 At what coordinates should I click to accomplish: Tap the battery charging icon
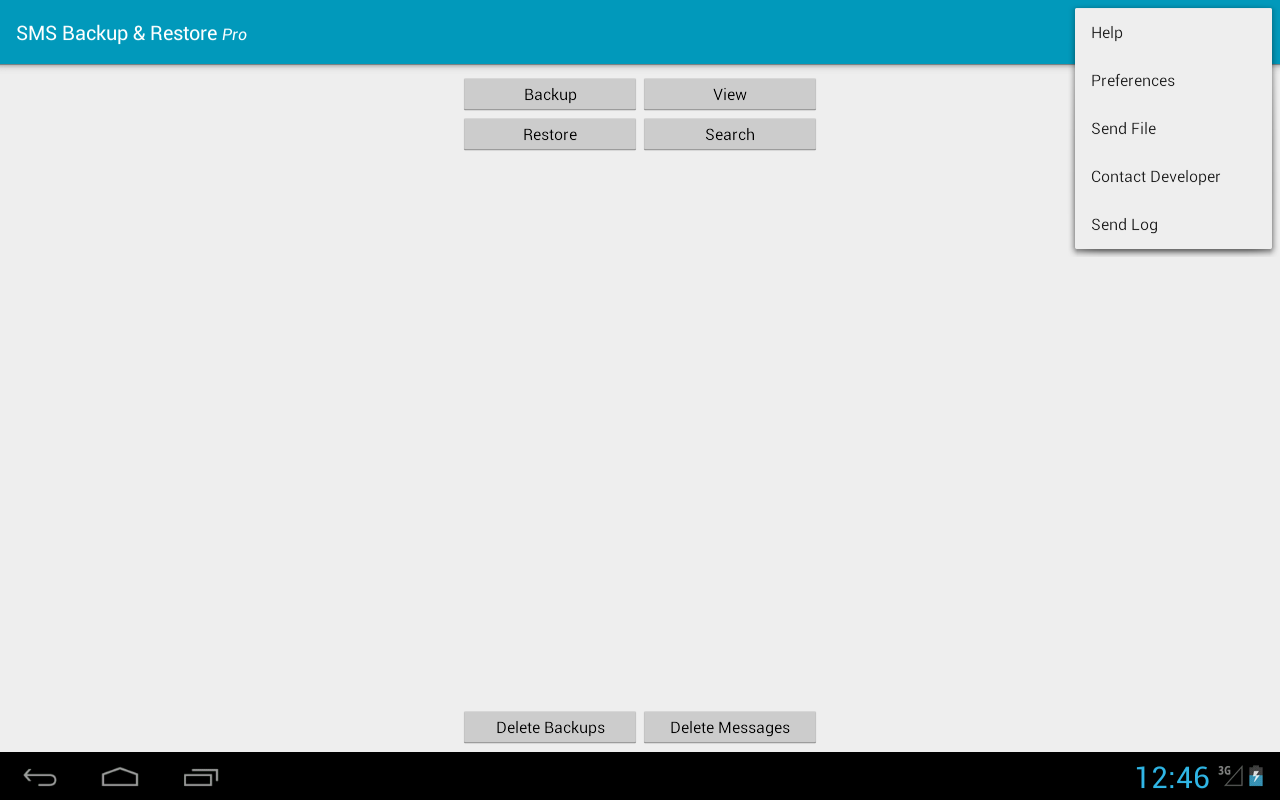[1256, 776]
